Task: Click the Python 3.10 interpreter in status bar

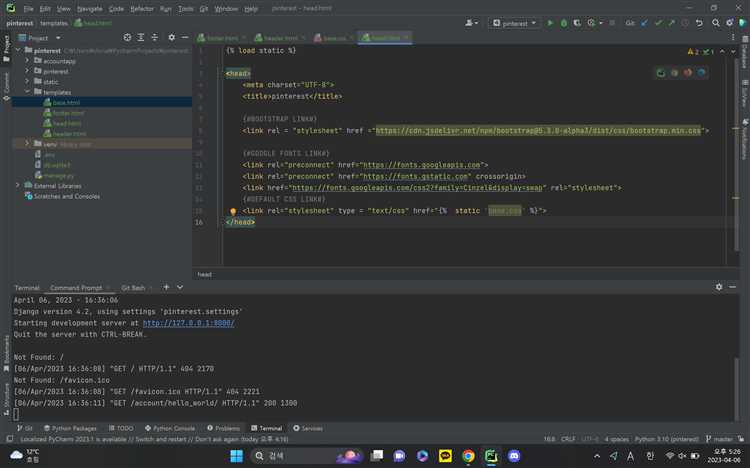Action: pos(666,439)
